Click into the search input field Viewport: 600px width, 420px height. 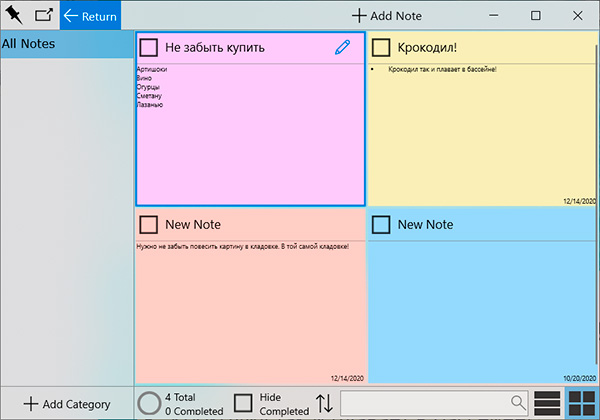tap(425, 402)
